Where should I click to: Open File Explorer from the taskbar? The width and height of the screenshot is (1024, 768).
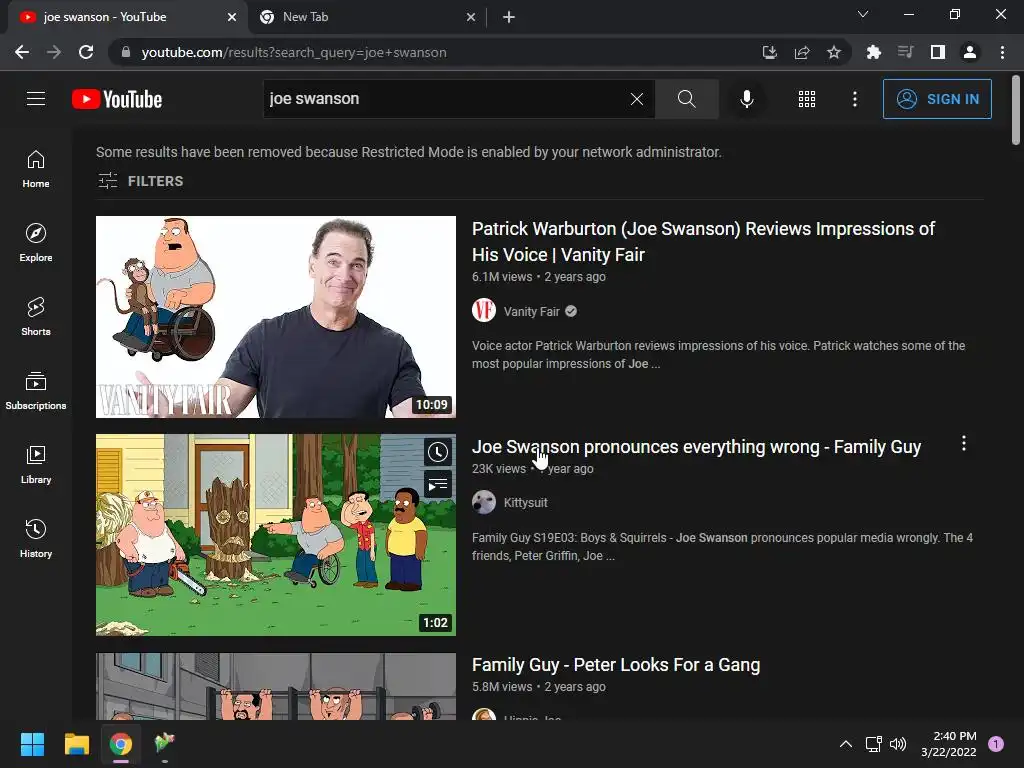pyautogui.click(x=76, y=744)
